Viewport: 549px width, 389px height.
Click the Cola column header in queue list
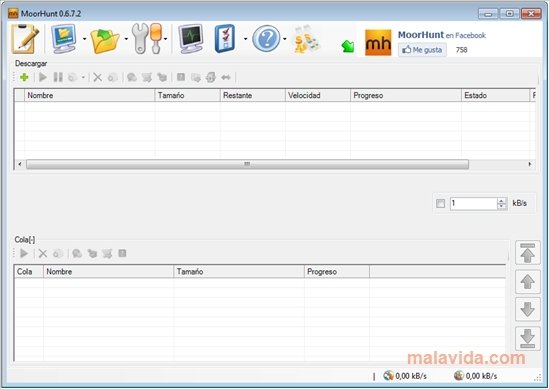click(x=29, y=271)
